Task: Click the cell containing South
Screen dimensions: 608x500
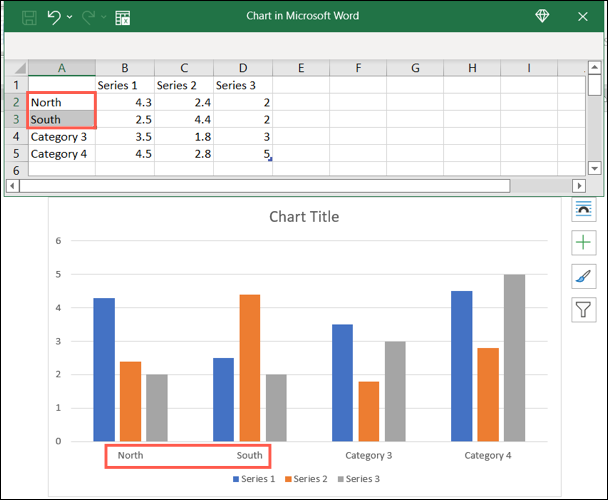Action: coord(62,119)
